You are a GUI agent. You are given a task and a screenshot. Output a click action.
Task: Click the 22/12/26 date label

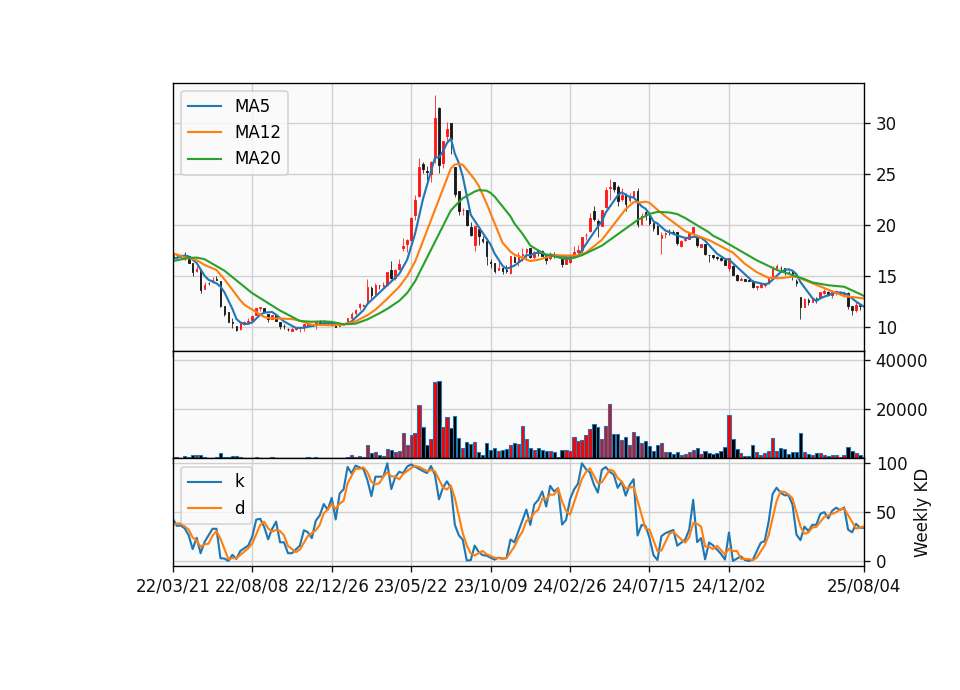pos(332,586)
